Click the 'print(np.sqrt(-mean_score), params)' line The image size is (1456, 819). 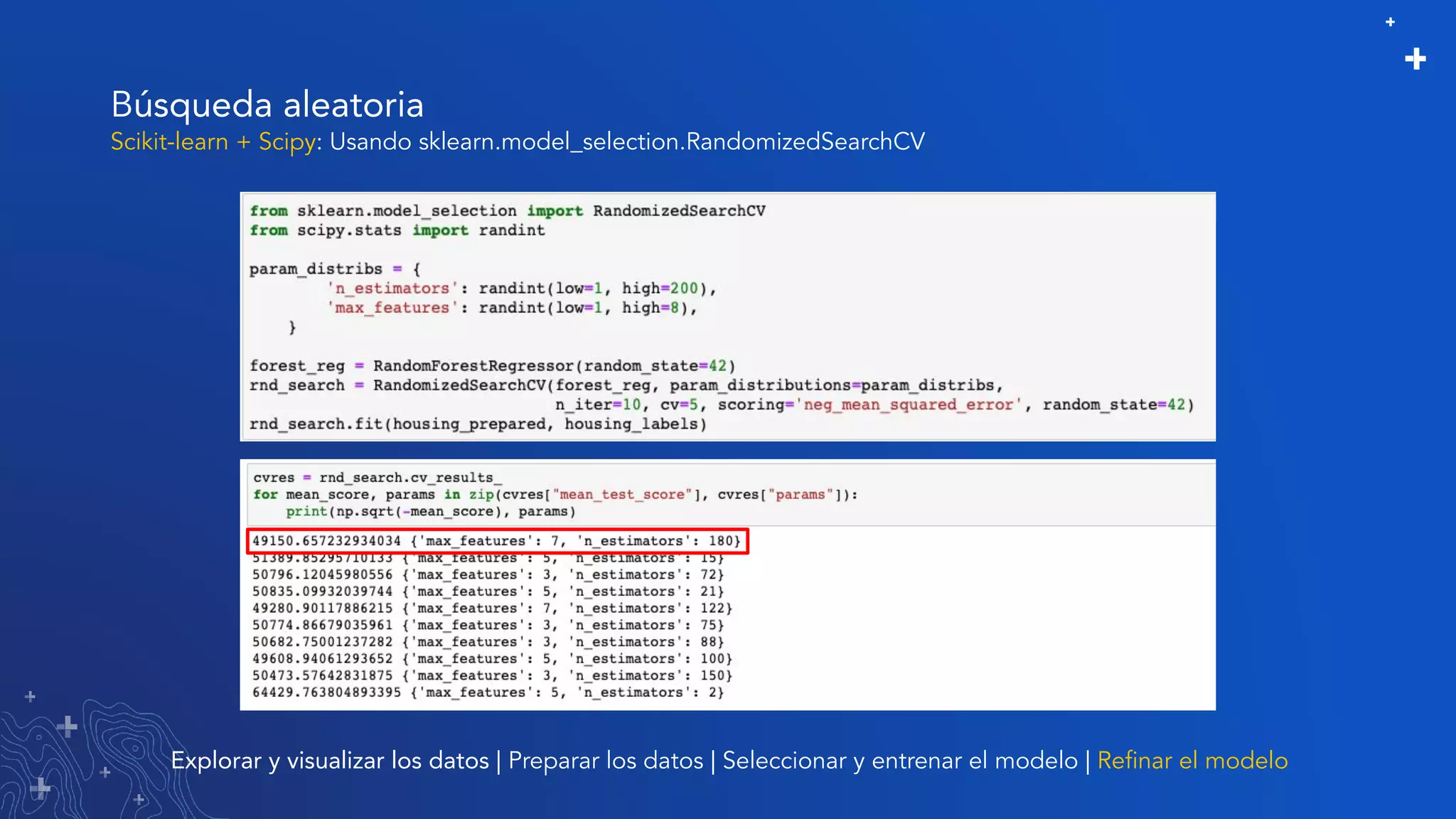coord(431,512)
